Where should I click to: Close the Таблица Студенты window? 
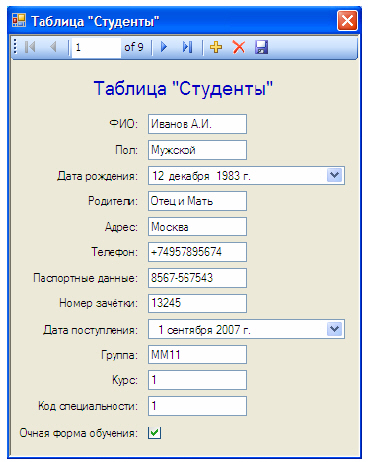tap(347, 21)
